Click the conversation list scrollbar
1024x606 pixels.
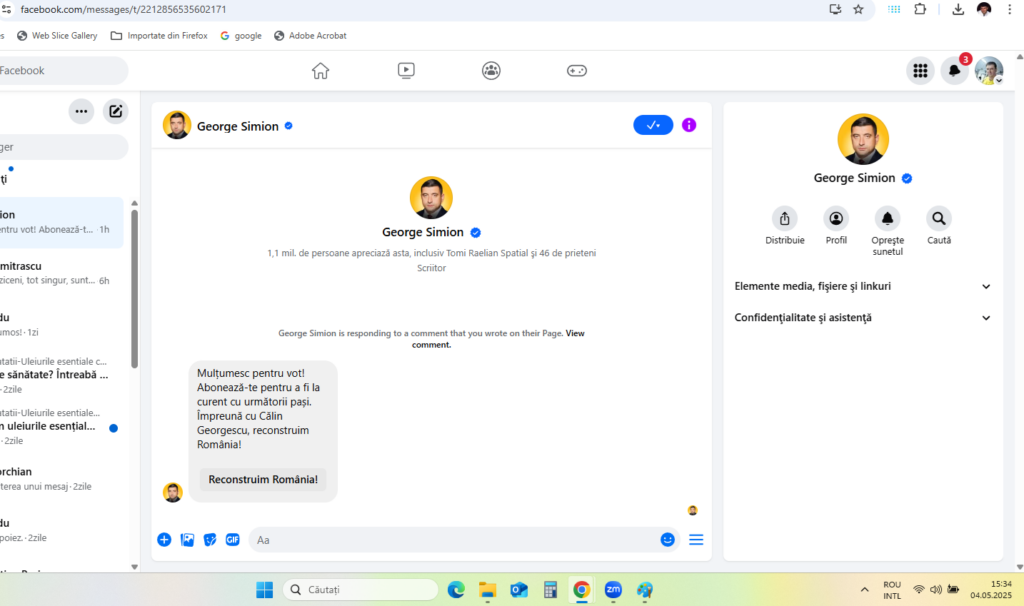(x=135, y=289)
